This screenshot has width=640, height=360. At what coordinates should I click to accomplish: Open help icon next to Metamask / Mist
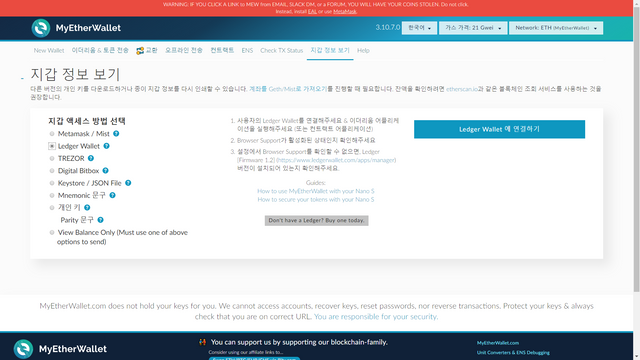point(116,133)
